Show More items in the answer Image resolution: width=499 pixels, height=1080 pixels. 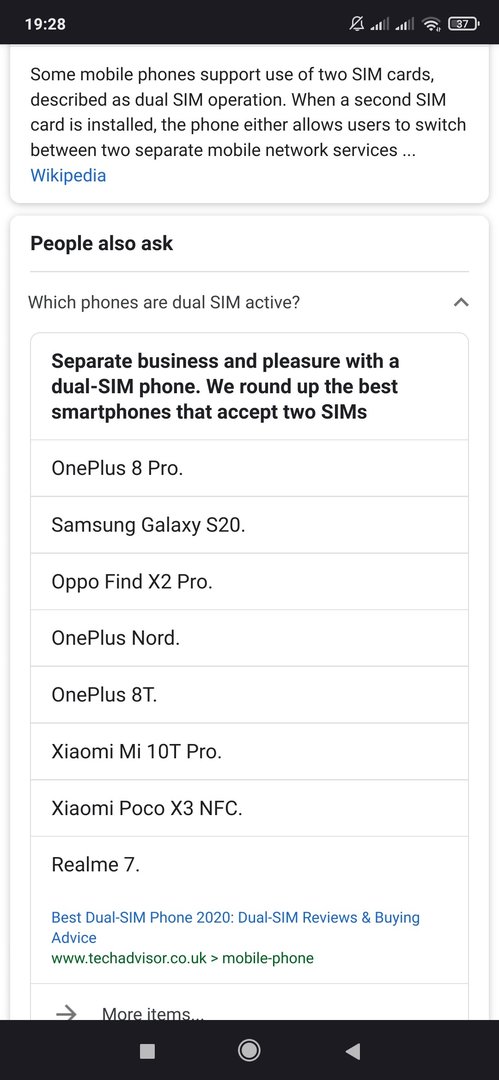click(153, 1012)
